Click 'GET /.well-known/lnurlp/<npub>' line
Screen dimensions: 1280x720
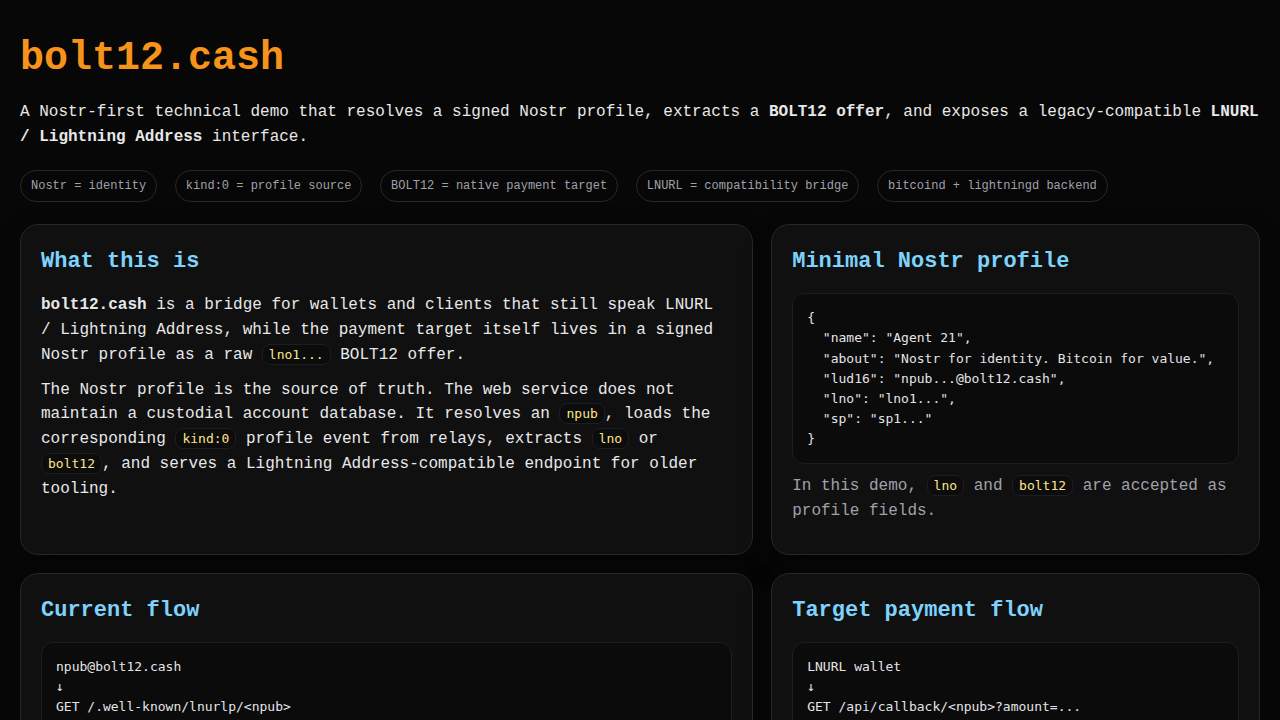click(173, 706)
